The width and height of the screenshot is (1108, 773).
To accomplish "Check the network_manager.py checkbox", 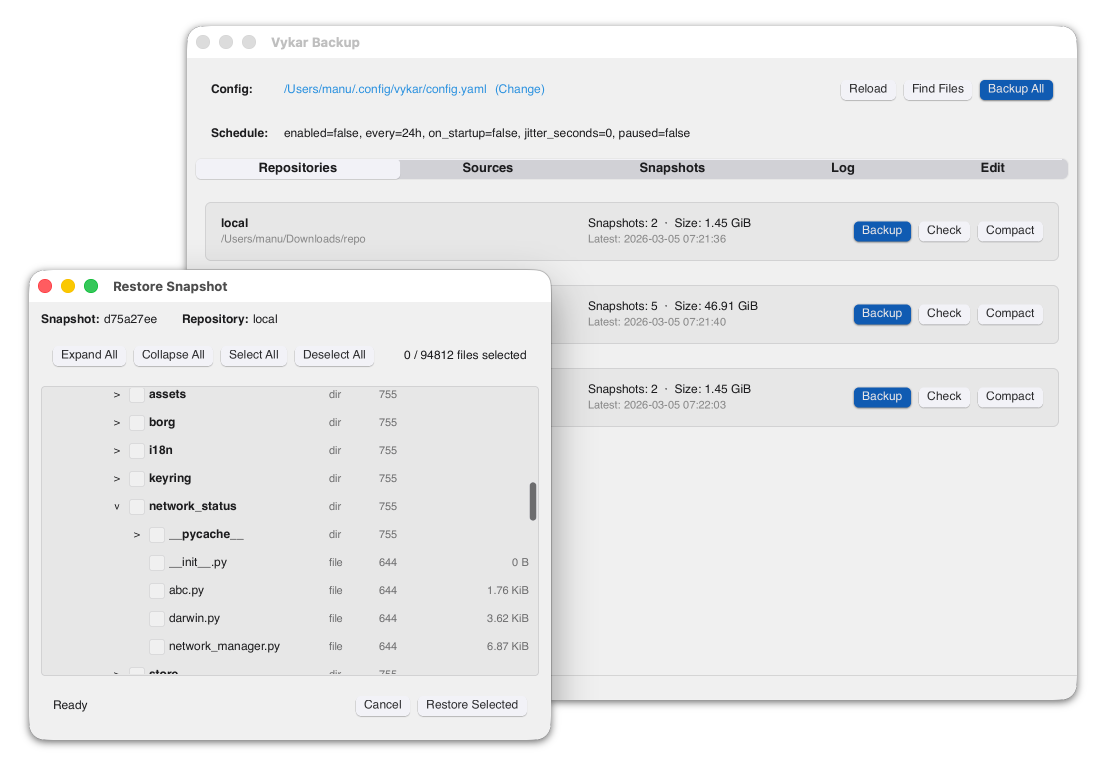I will click(156, 646).
